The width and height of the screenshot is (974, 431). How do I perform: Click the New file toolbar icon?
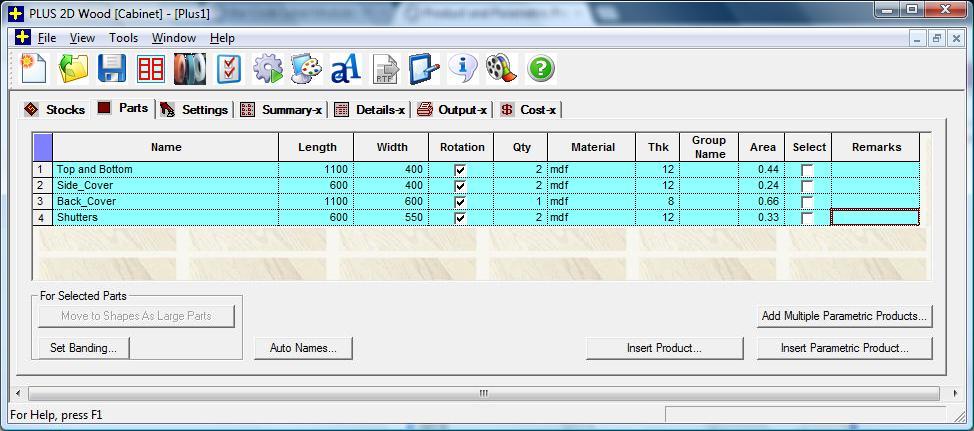point(34,69)
